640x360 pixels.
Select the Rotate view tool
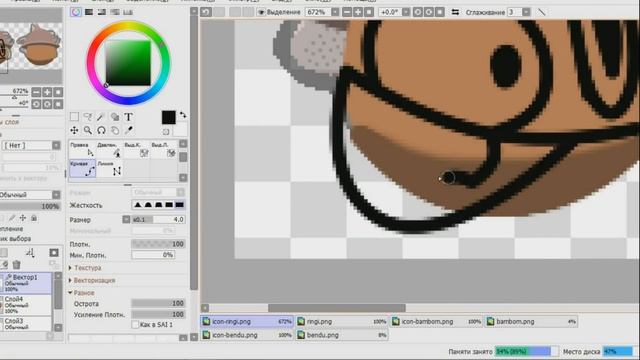101,131
